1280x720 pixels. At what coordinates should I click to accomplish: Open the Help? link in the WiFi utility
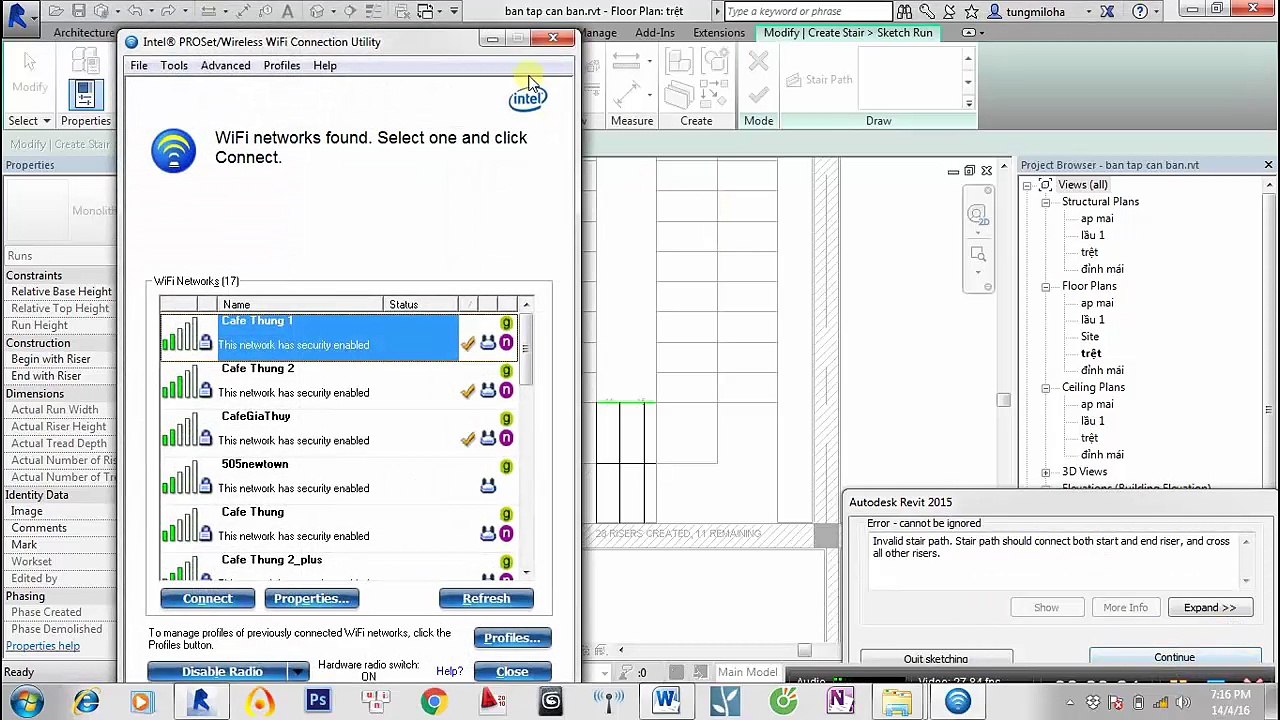click(449, 672)
